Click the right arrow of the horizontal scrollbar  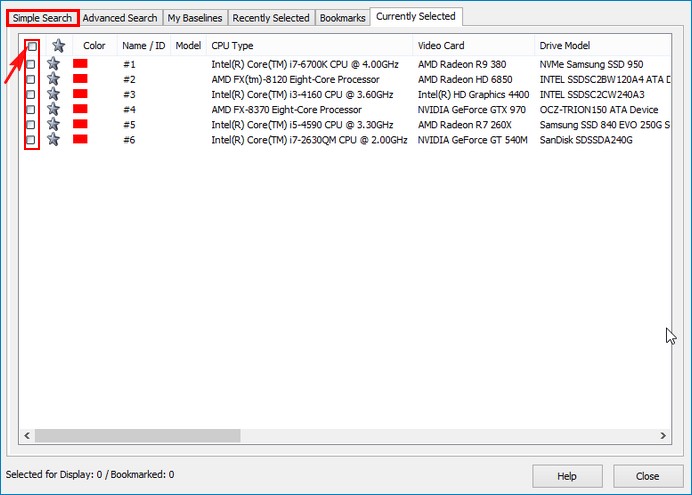click(663, 435)
